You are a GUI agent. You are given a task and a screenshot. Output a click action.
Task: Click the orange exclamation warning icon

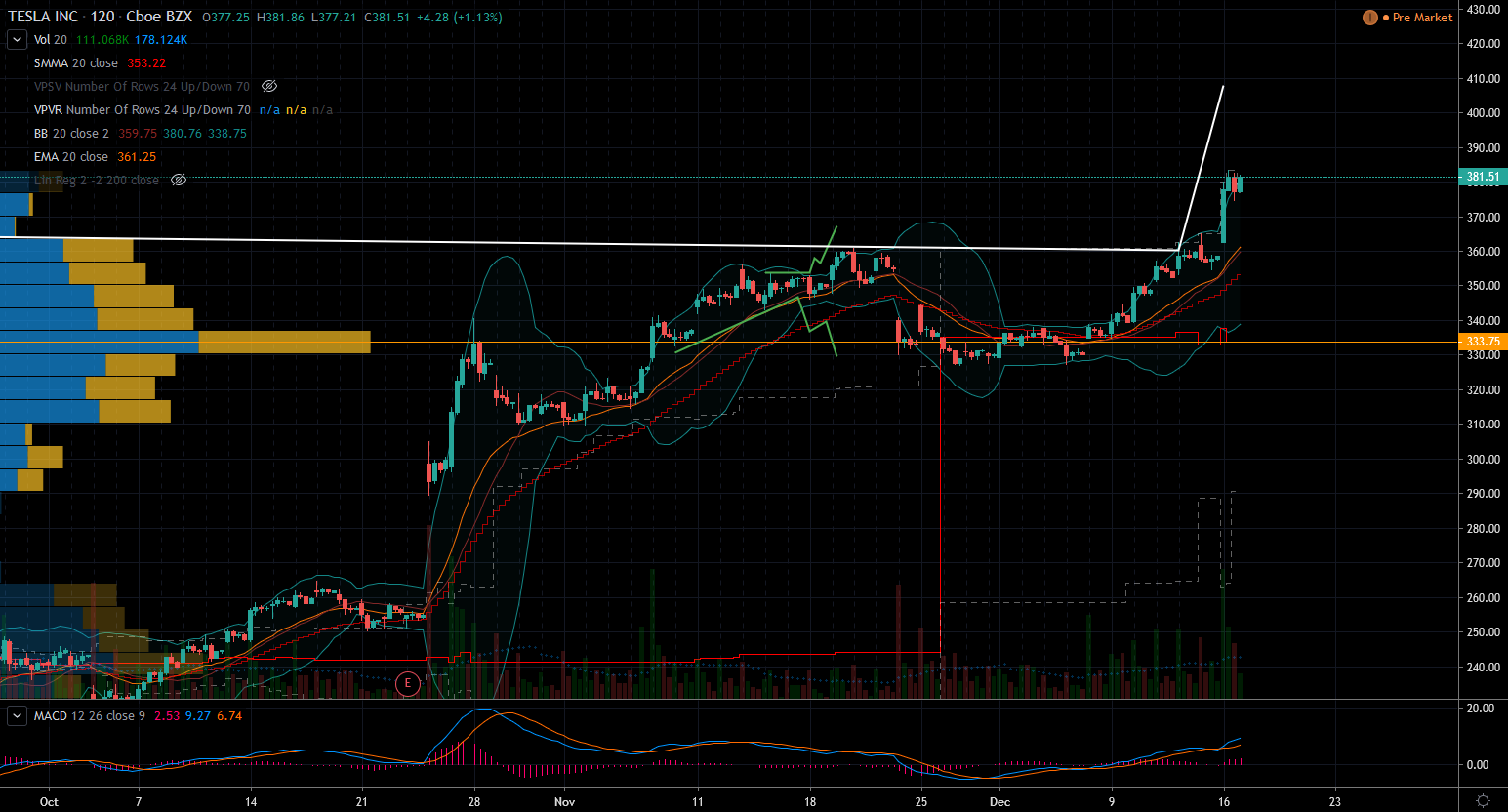pos(1369,18)
